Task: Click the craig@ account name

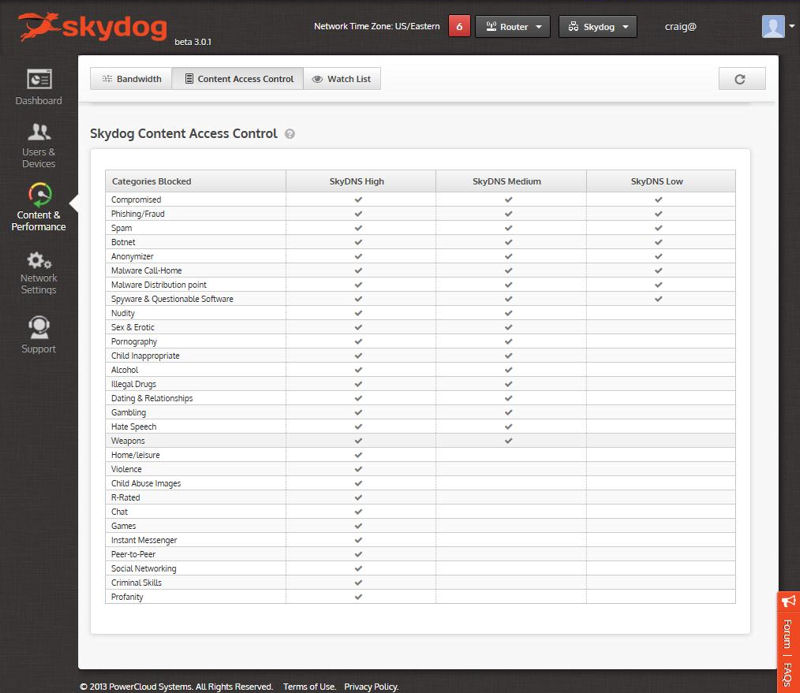Action: (680, 27)
